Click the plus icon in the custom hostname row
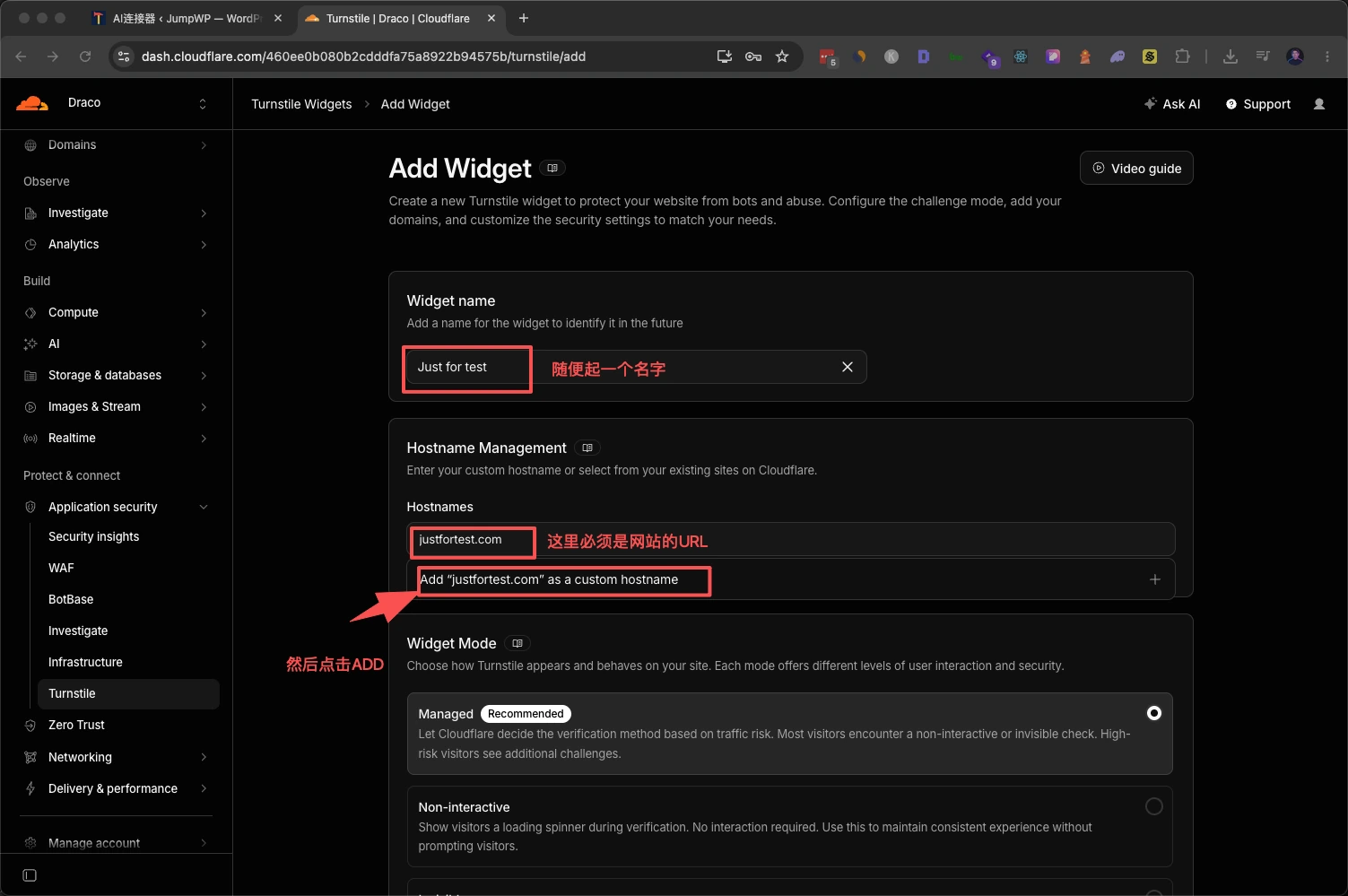 click(1155, 580)
